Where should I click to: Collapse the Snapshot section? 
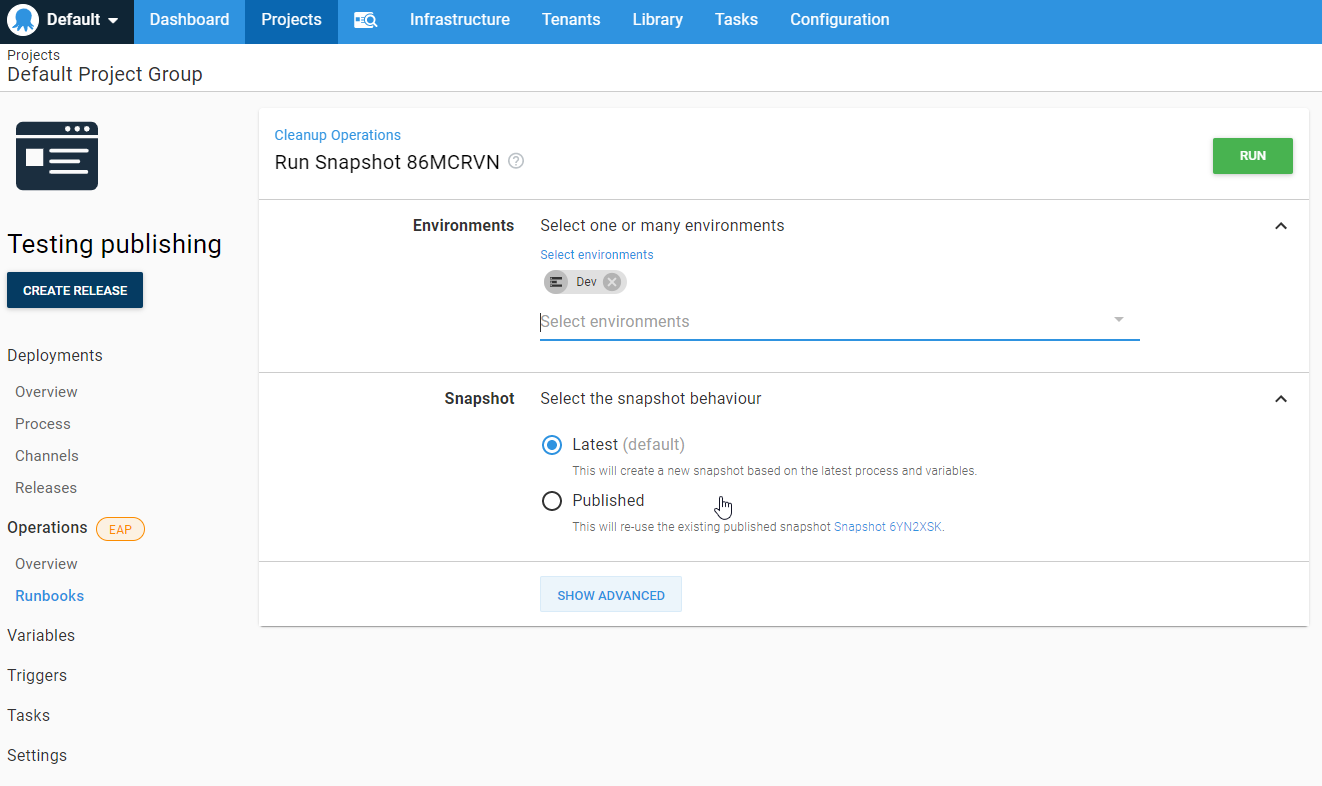tap(1281, 399)
